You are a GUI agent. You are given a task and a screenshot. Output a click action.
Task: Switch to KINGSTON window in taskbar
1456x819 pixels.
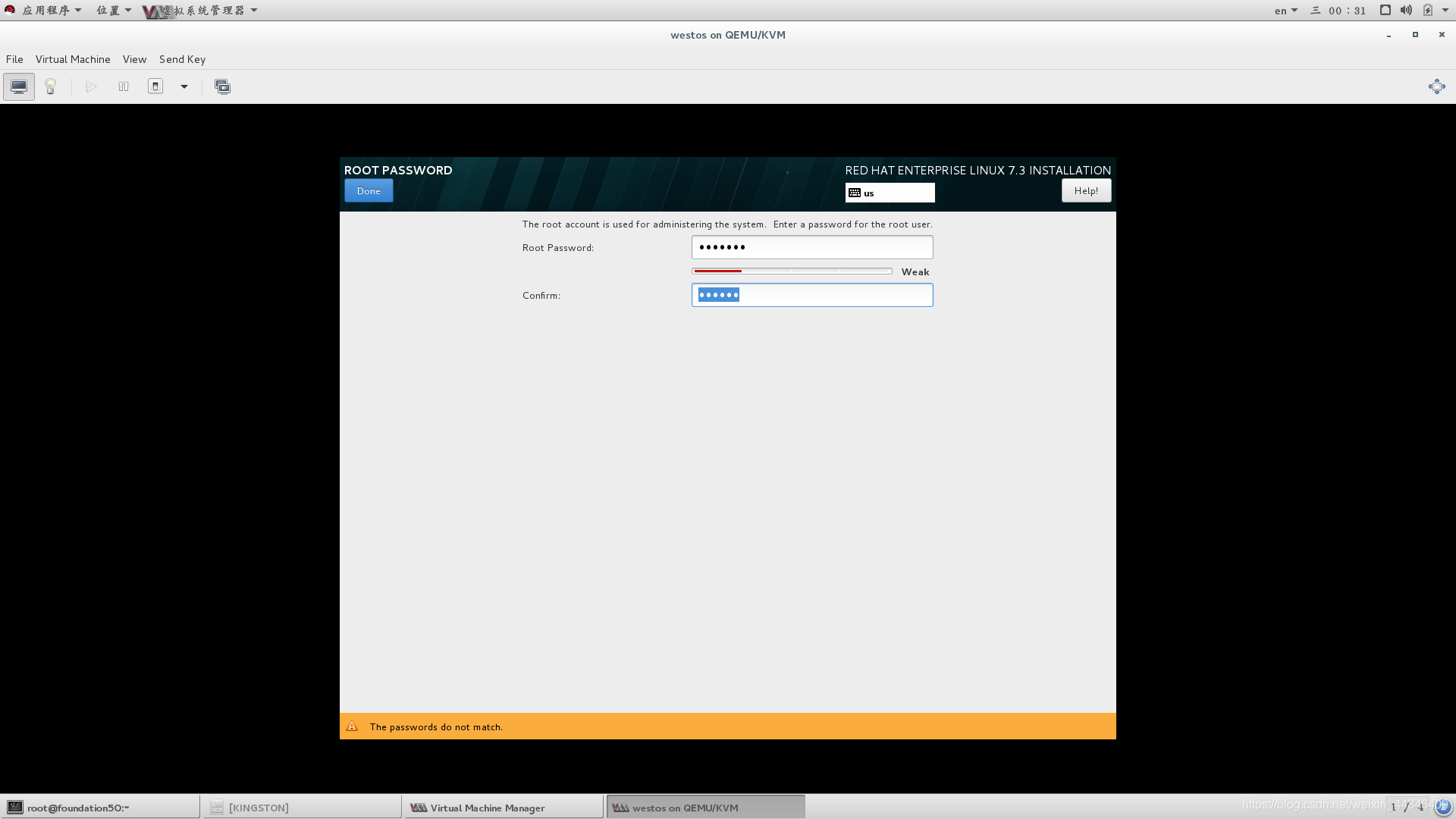point(302,807)
